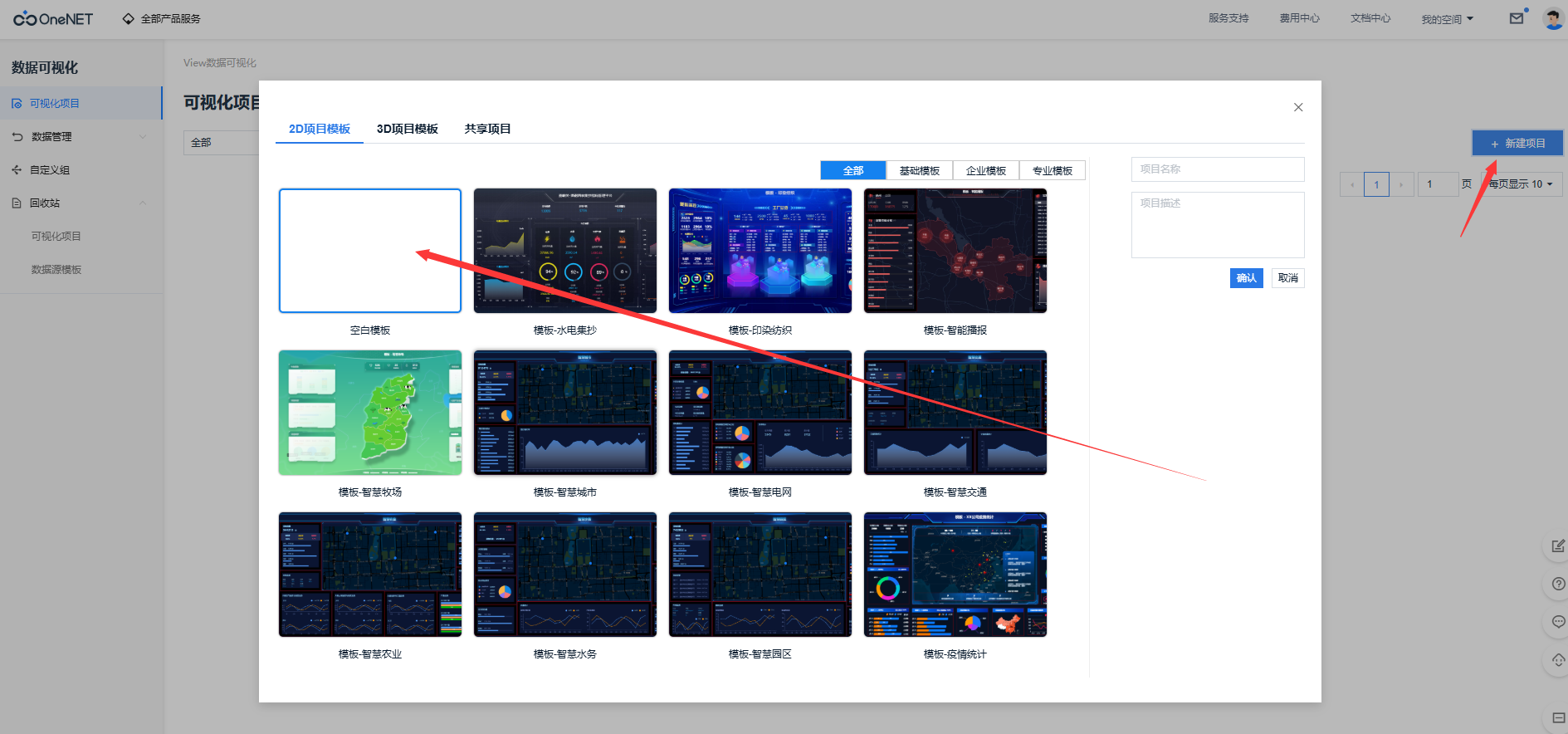Switch to the 3D项目模板 tab

(x=407, y=129)
